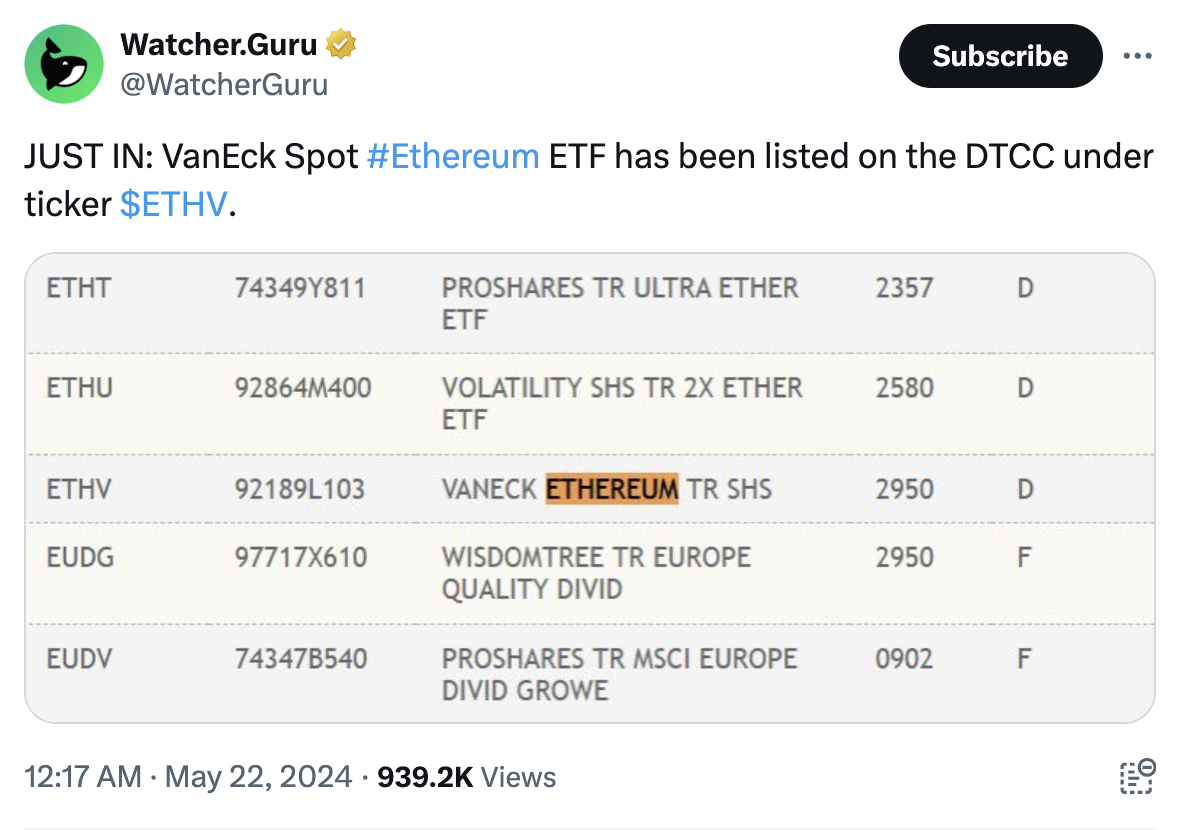Open the 939.2K Views count

point(467,776)
